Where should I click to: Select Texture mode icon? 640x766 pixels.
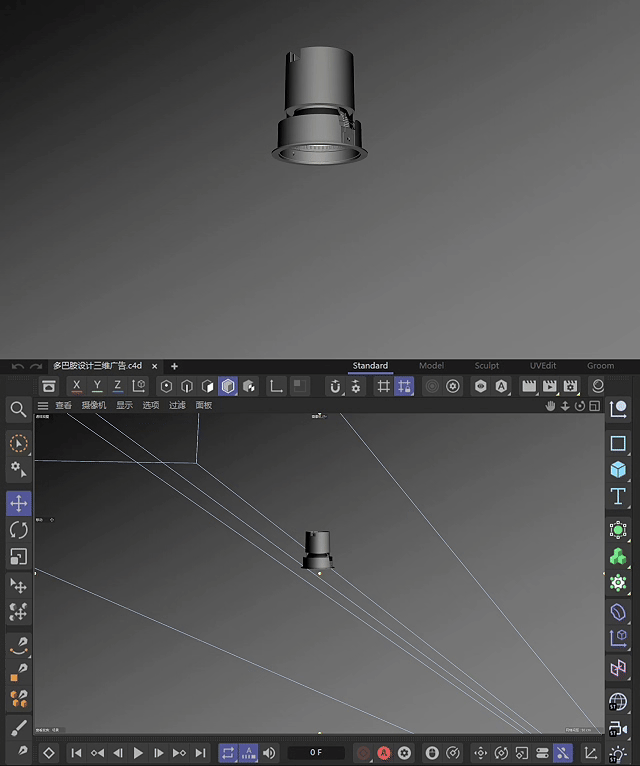249,386
